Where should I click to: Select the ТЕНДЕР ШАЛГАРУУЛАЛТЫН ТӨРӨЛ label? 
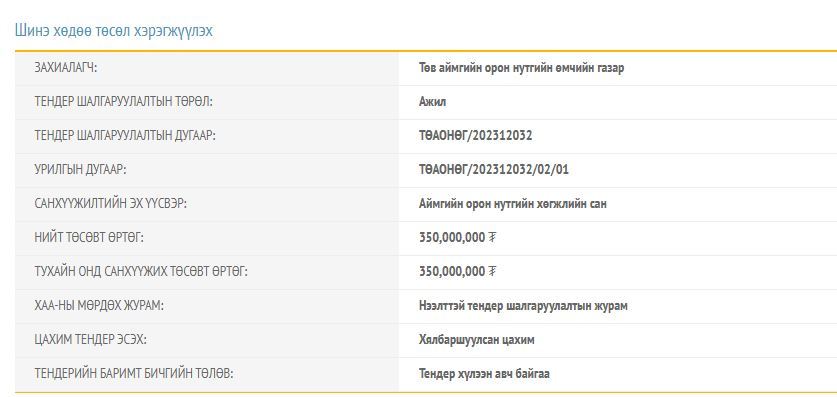pyautogui.click(x=123, y=102)
